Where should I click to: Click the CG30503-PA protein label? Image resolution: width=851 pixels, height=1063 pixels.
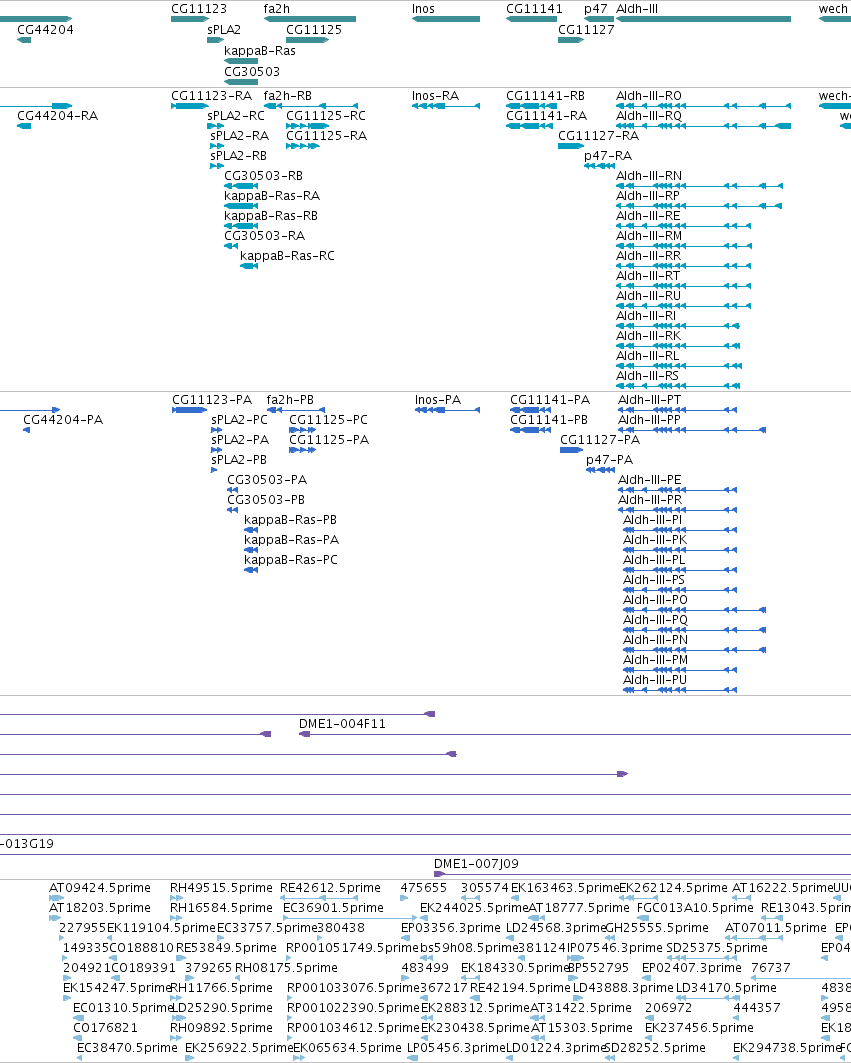(x=267, y=479)
